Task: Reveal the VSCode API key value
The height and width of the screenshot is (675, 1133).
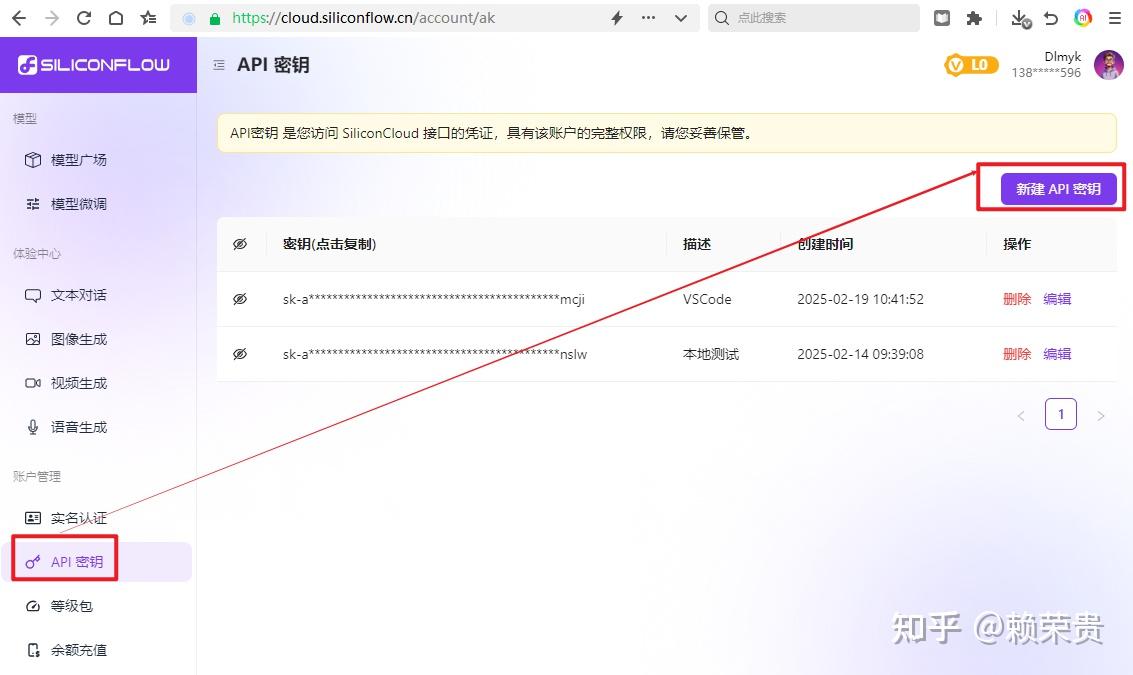Action: (241, 298)
